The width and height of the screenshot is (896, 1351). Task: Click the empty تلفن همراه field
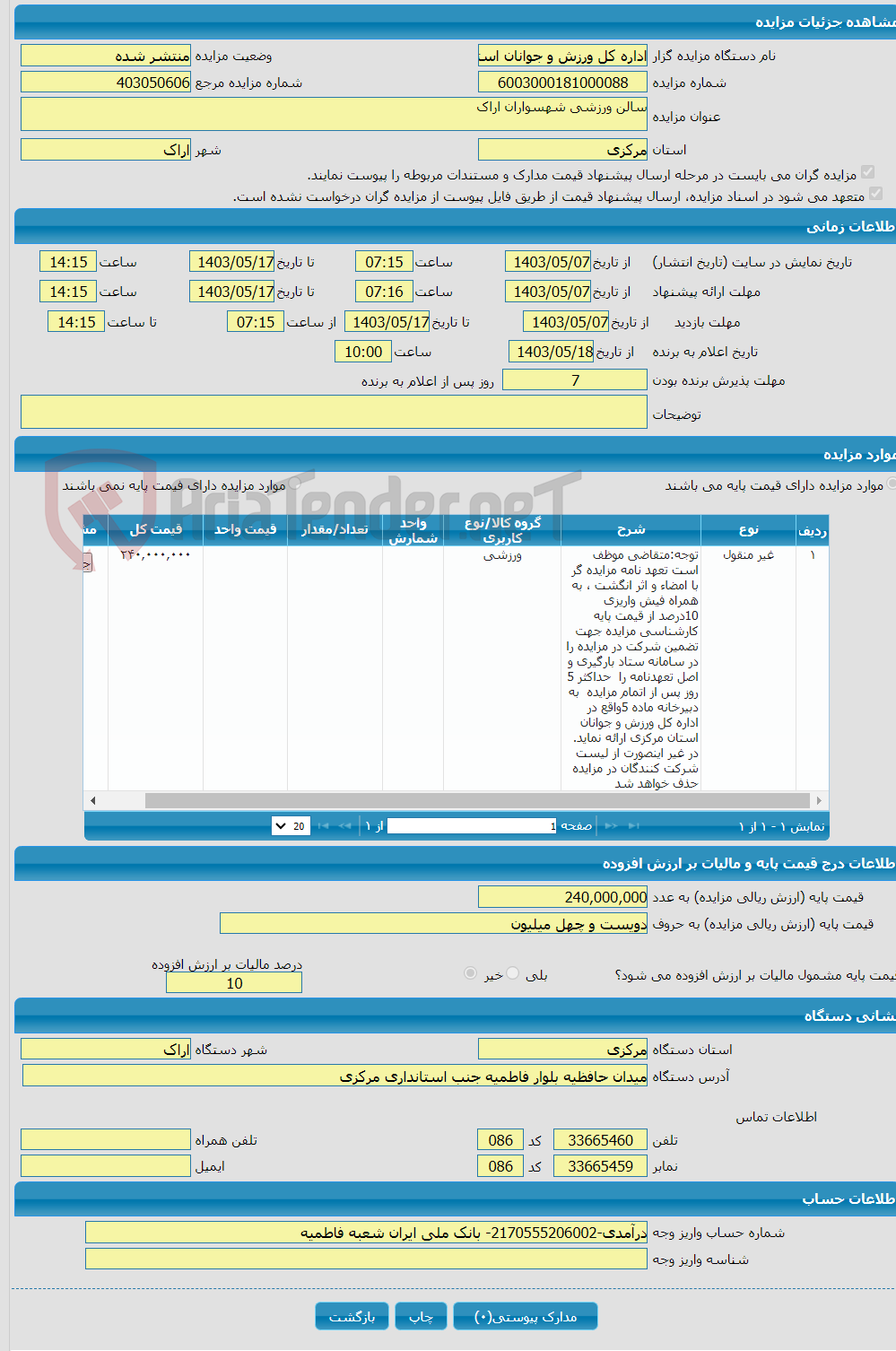pyautogui.click(x=106, y=1140)
